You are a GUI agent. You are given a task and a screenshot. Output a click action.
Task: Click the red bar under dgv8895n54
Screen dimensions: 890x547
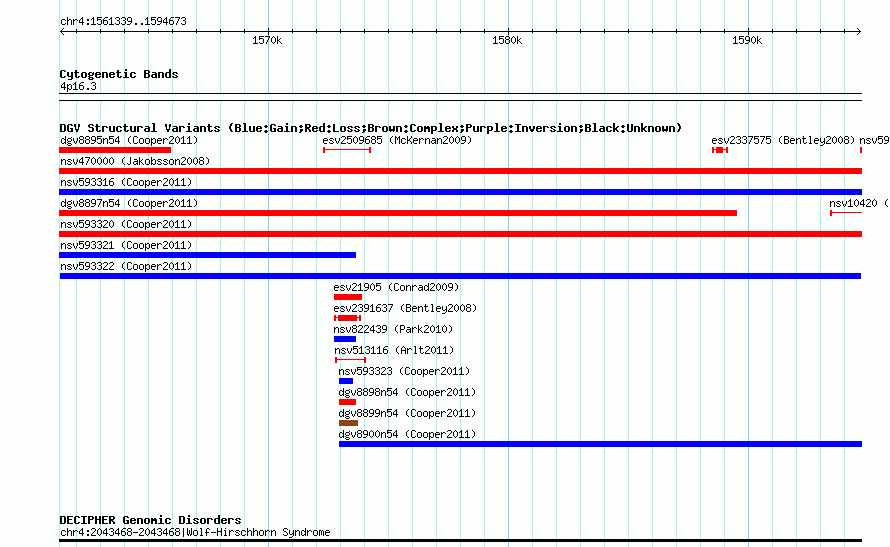tap(115, 150)
